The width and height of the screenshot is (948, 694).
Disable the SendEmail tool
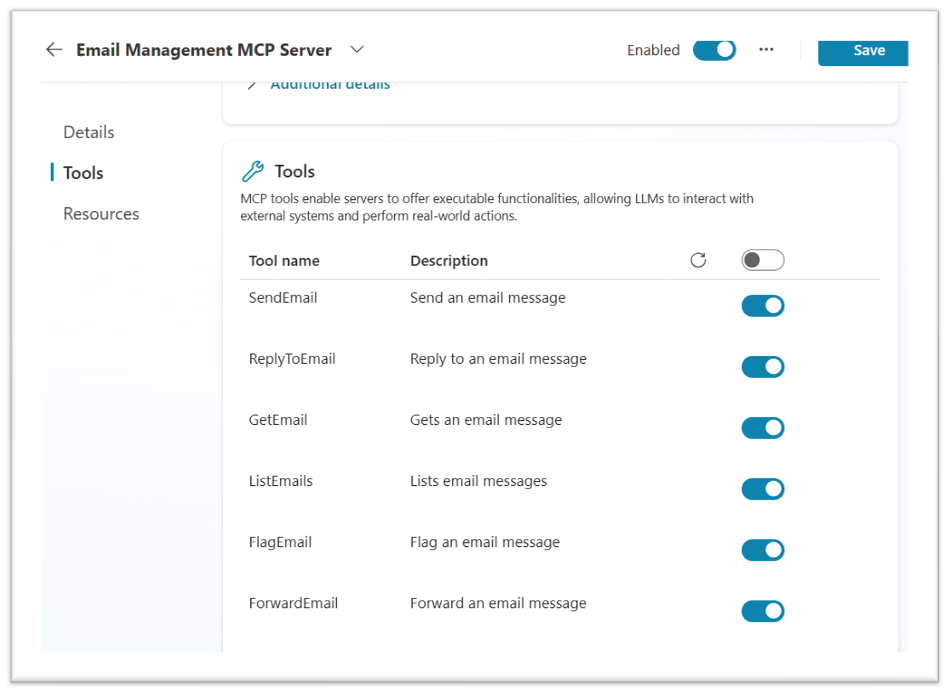762,306
